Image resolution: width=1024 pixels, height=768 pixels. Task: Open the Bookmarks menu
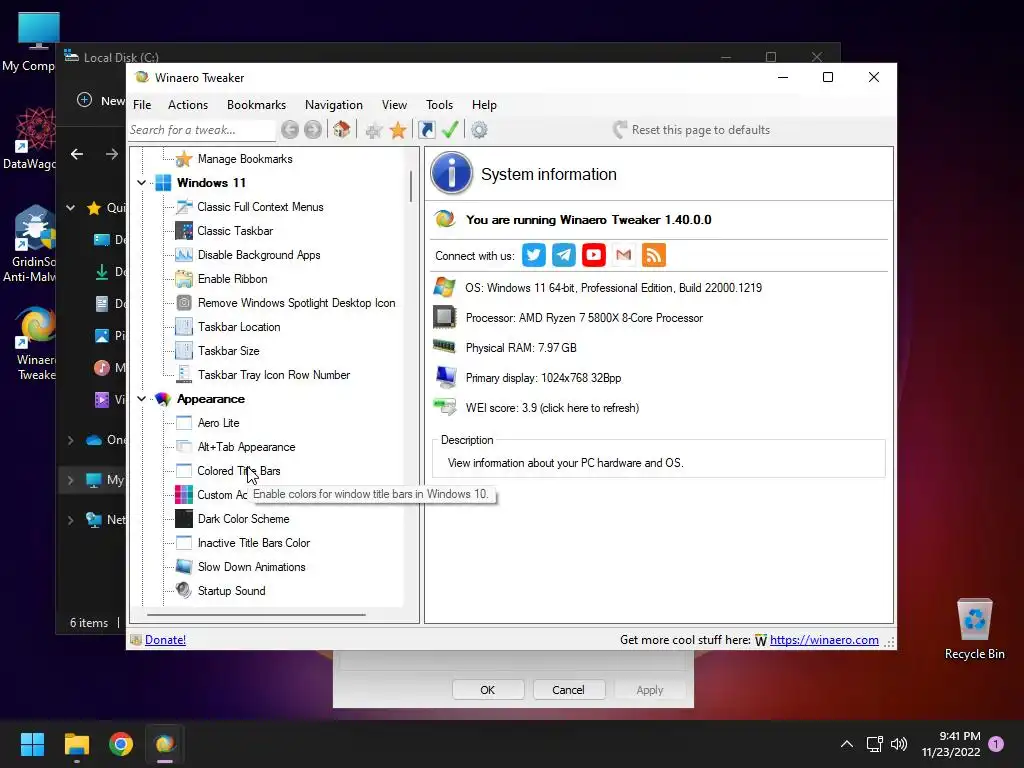pos(257,105)
